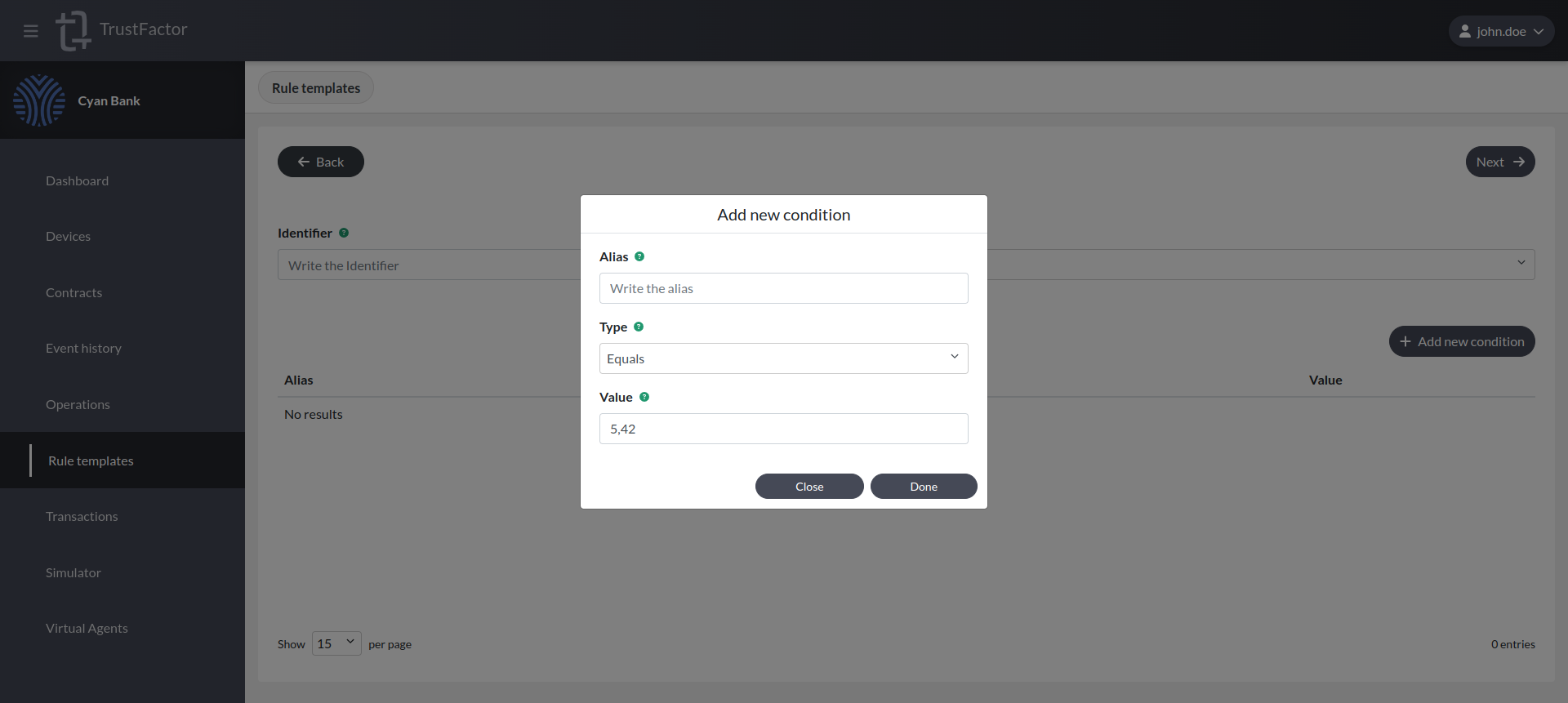
Task: Click the Type help question icon
Action: [x=639, y=327]
